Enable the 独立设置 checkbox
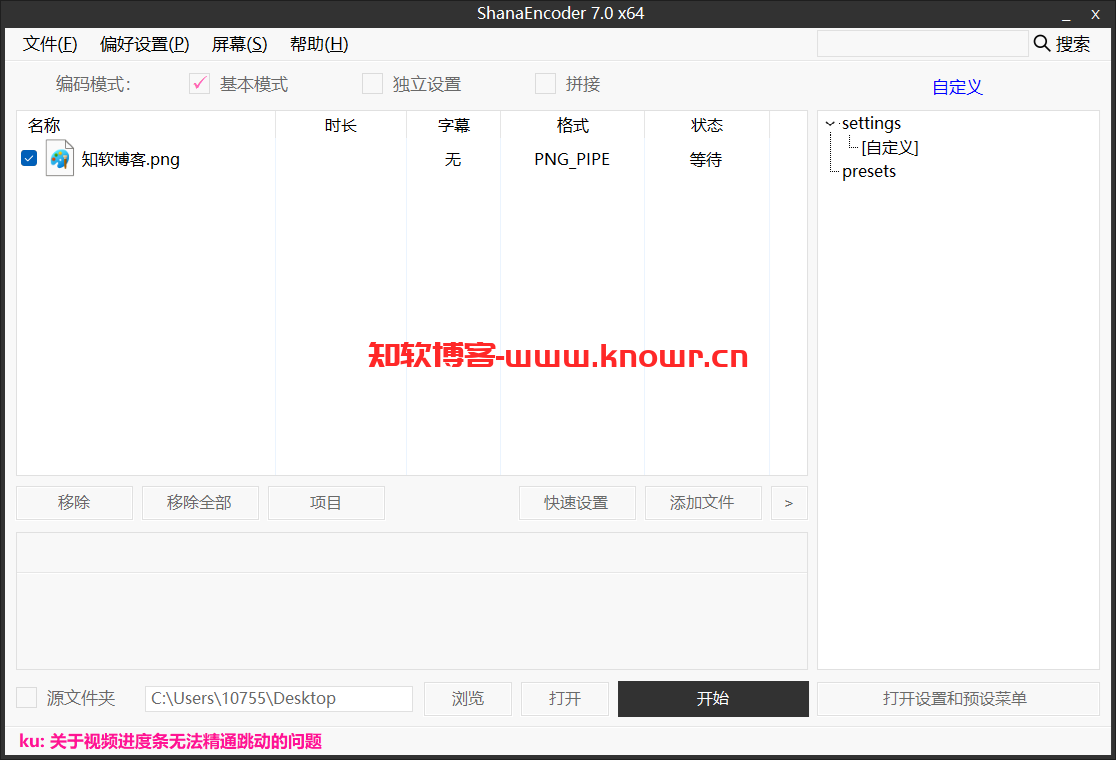 (x=372, y=84)
